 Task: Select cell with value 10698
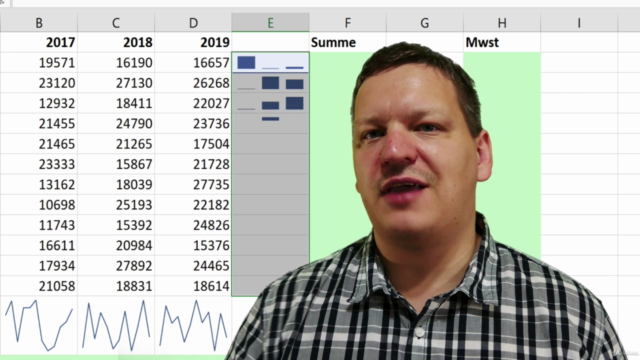(39, 205)
